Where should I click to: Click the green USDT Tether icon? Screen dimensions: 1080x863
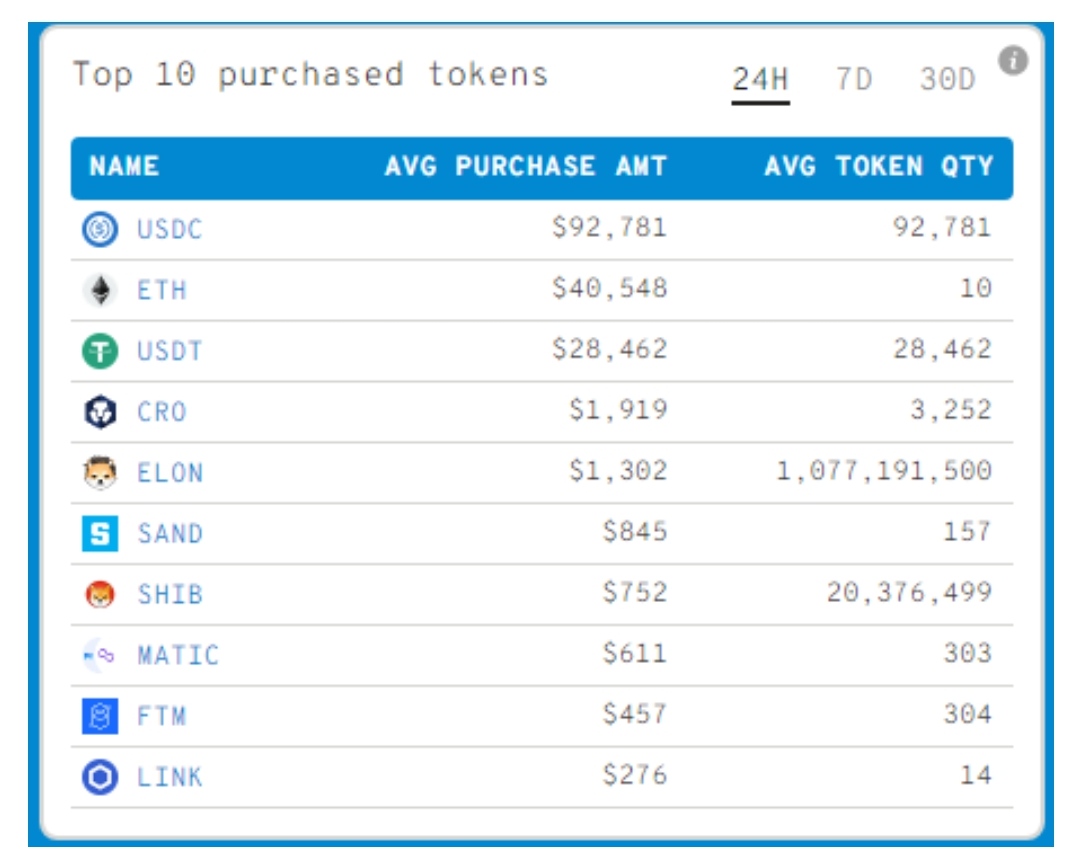coord(100,351)
